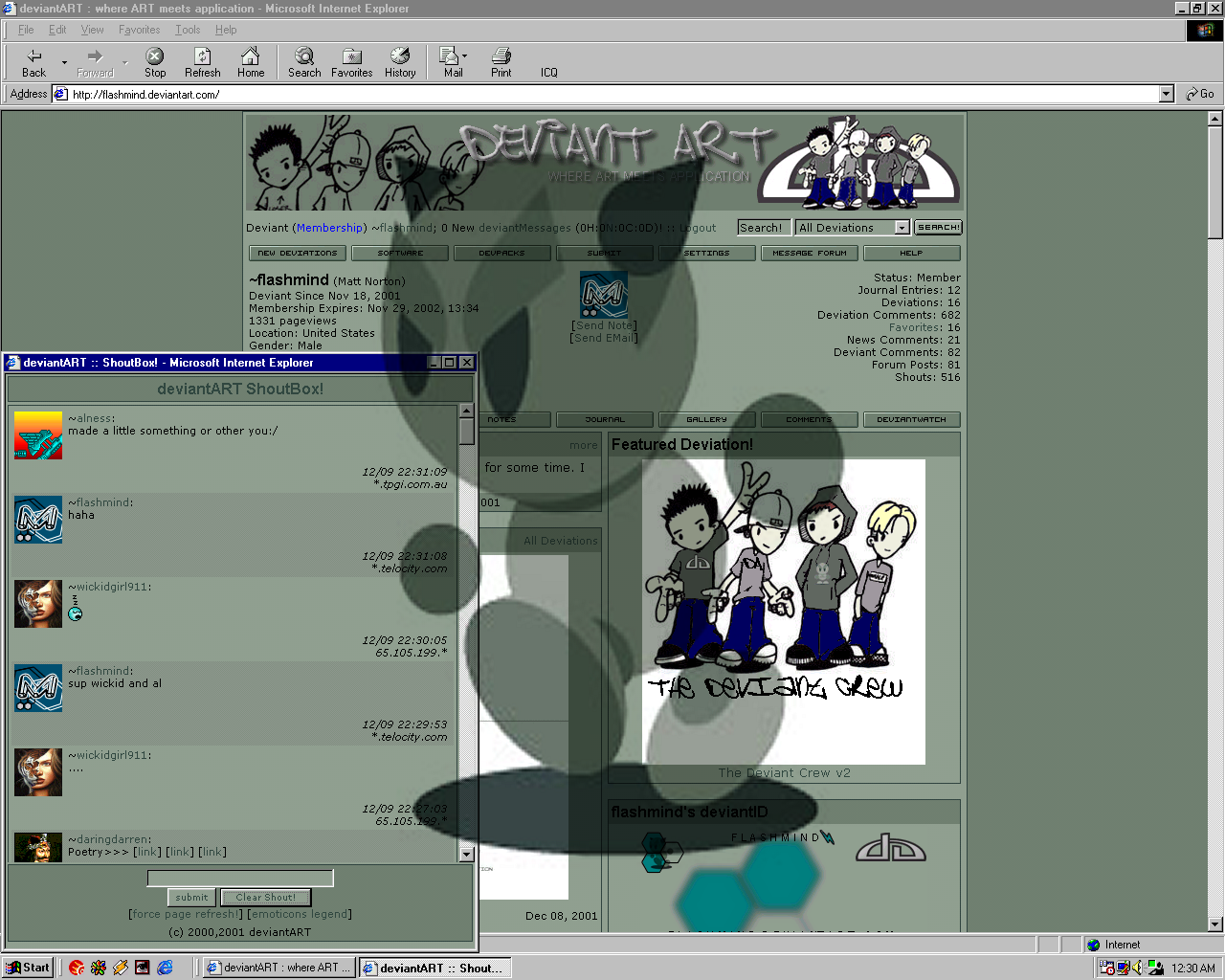Open the Favorites pane from toolbar

pyautogui.click(x=352, y=63)
